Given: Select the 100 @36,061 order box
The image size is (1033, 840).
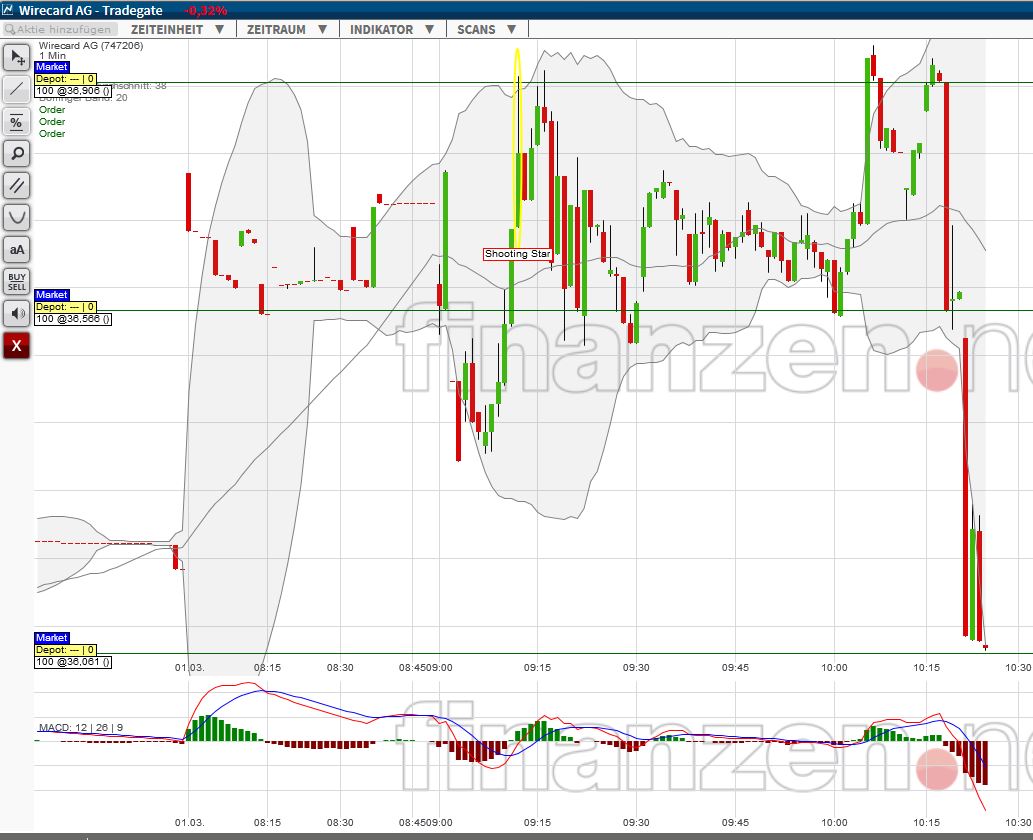Looking at the screenshot, I should click(x=73, y=661).
